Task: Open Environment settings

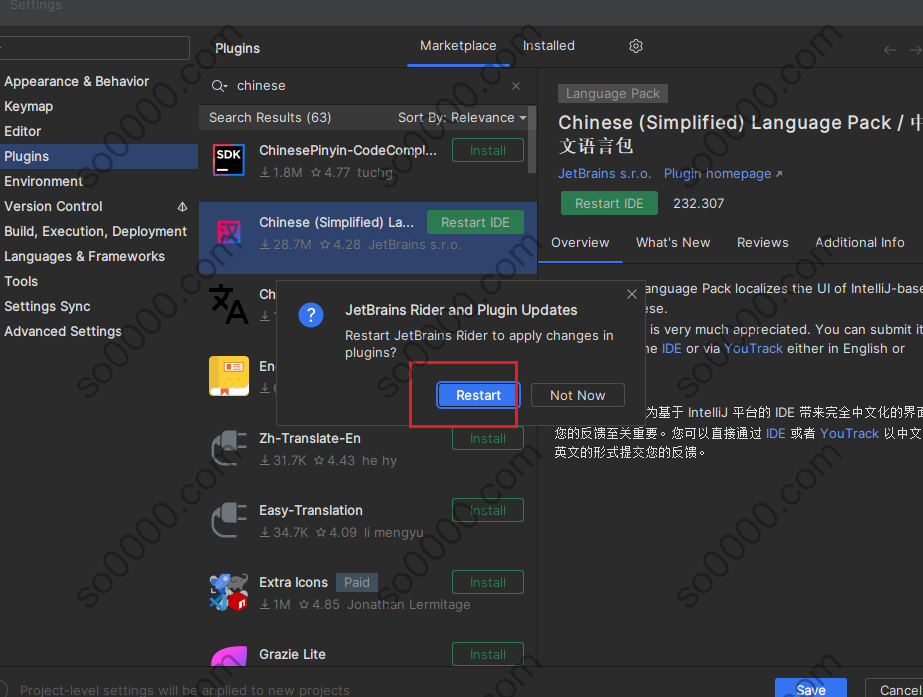Action: pyautogui.click(x=44, y=181)
